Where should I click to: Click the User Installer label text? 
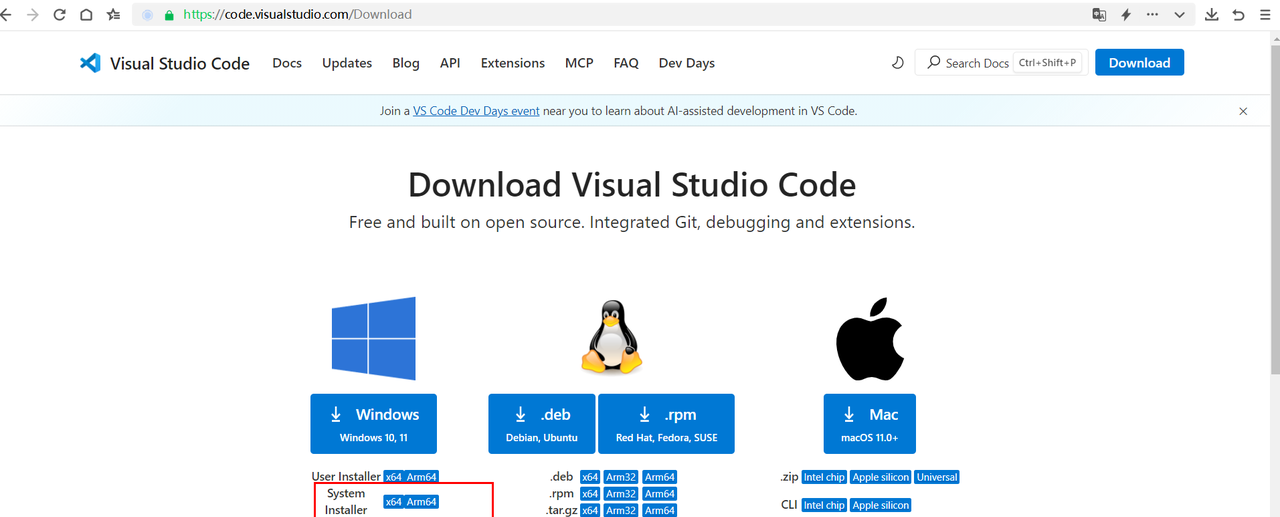[346, 477]
